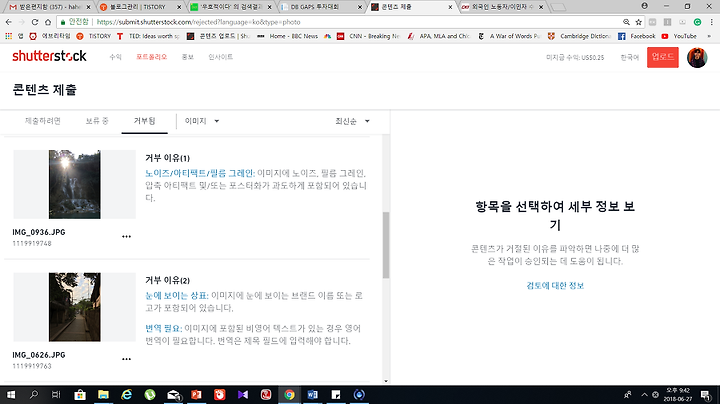Open the user profile avatar
The image size is (720, 404).
pos(697,58)
